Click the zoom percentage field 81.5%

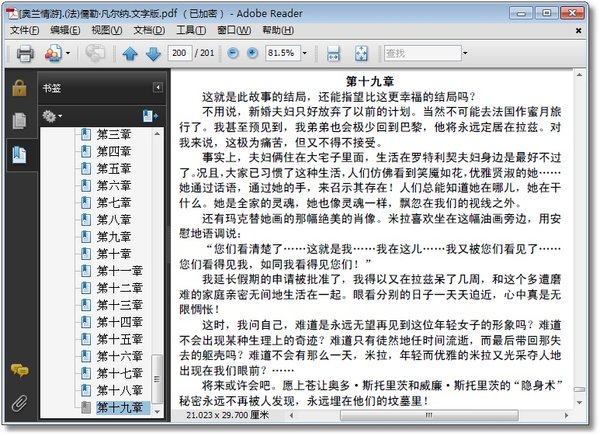[x=282, y=53]
